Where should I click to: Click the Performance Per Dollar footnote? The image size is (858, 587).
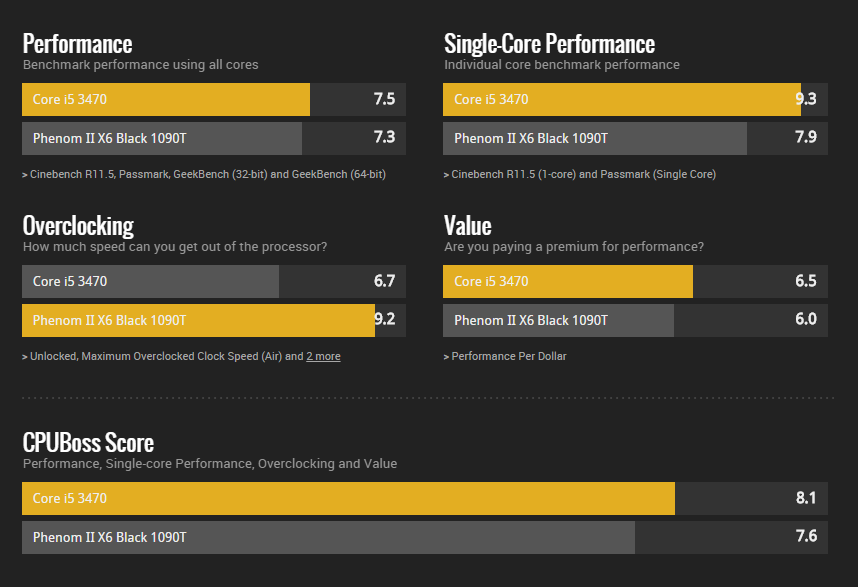tap(505, 356)
